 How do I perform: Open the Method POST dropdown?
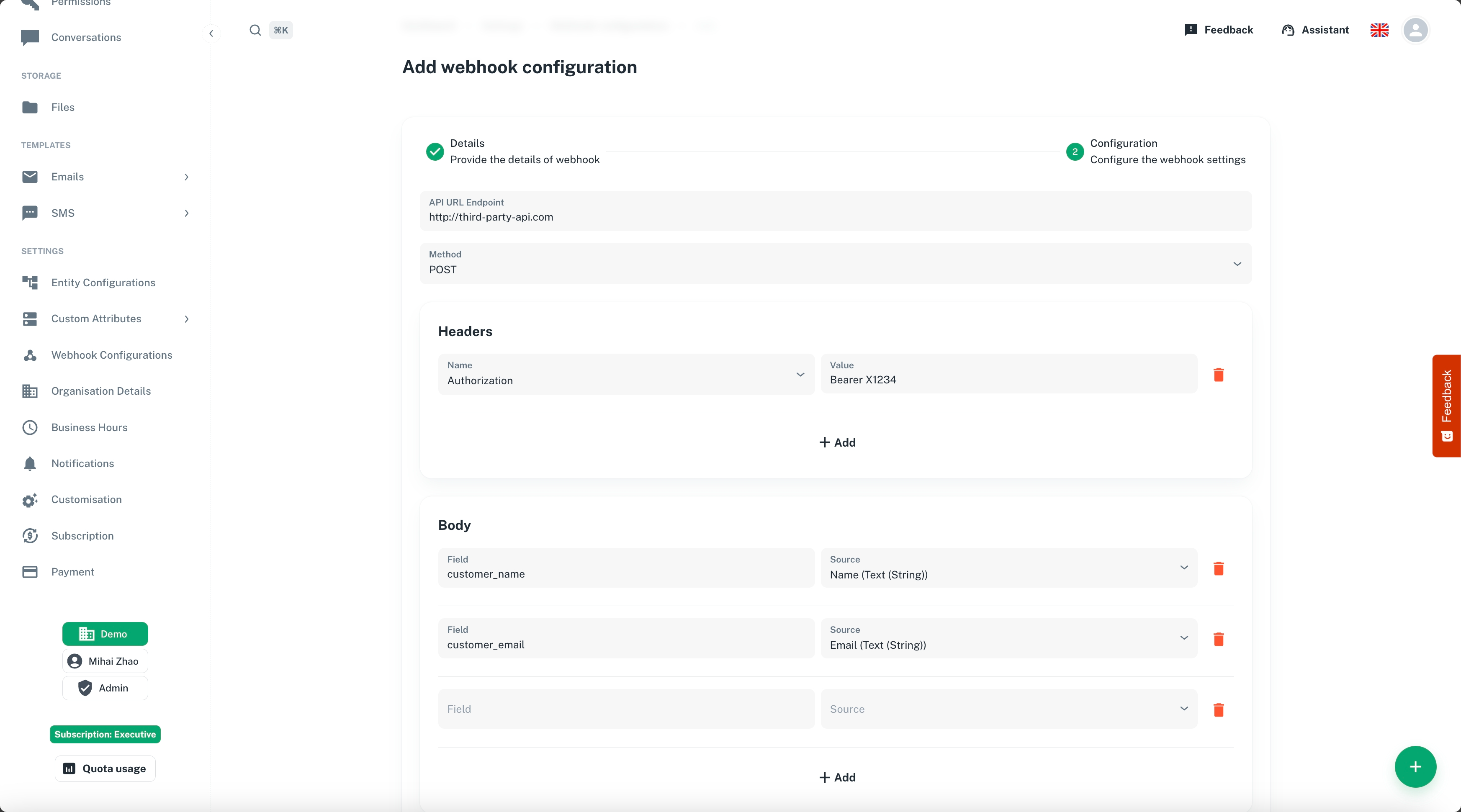tap(836, 264)
